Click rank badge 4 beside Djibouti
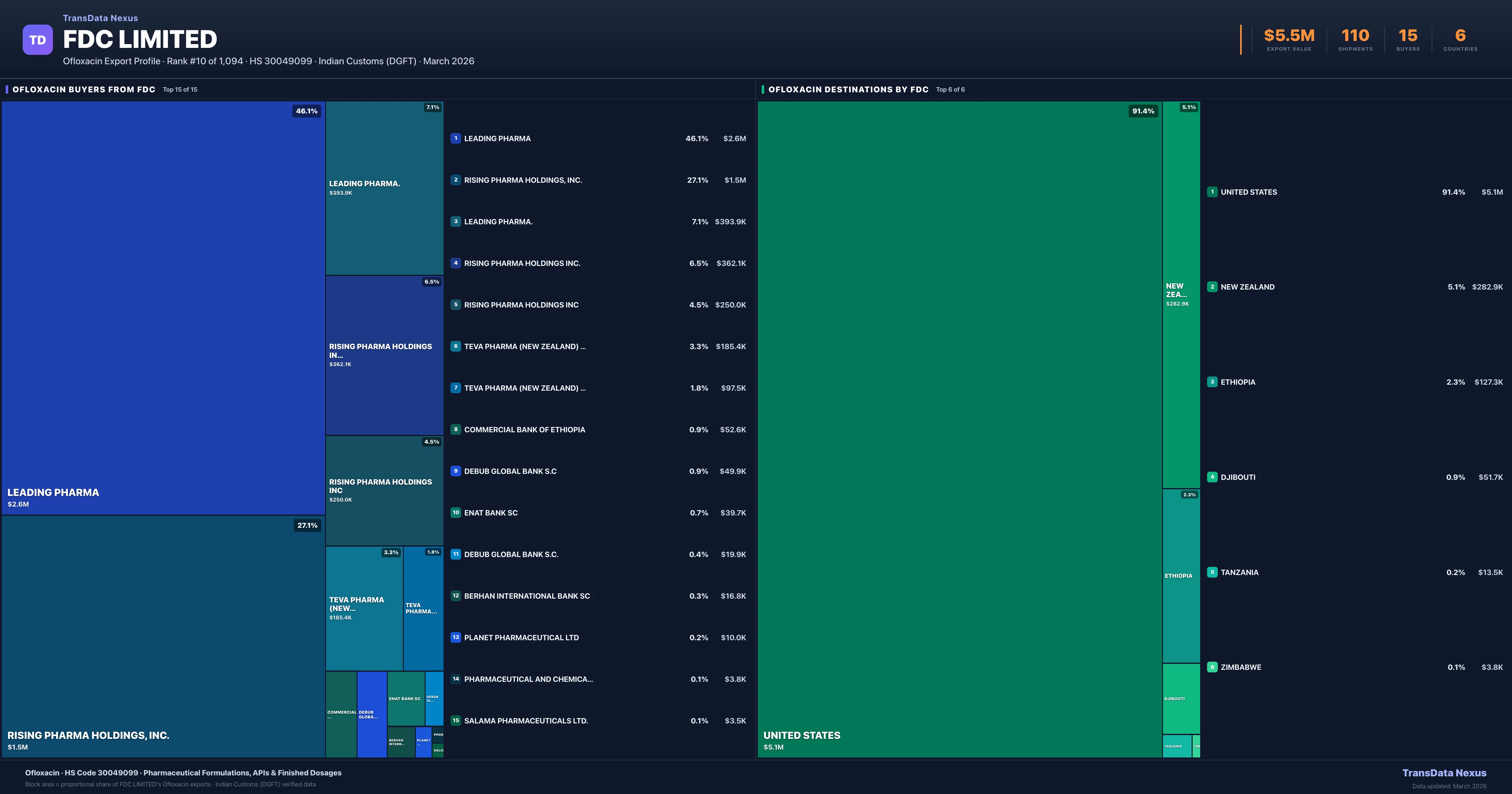 (1212, 477)
